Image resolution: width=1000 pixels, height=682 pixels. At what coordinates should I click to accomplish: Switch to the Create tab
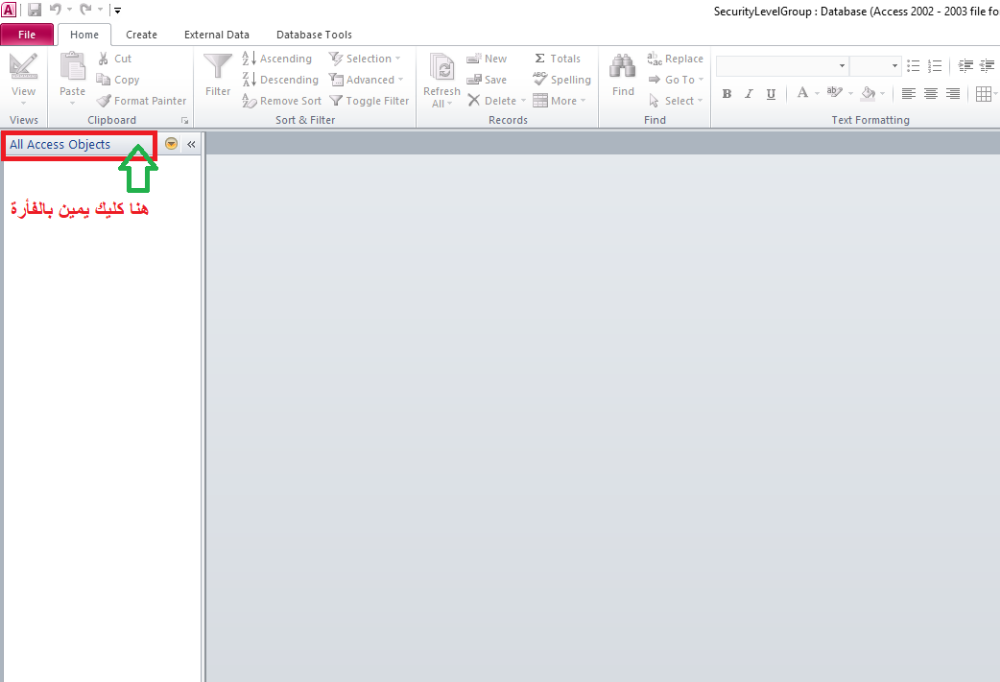tap(141, 34)
